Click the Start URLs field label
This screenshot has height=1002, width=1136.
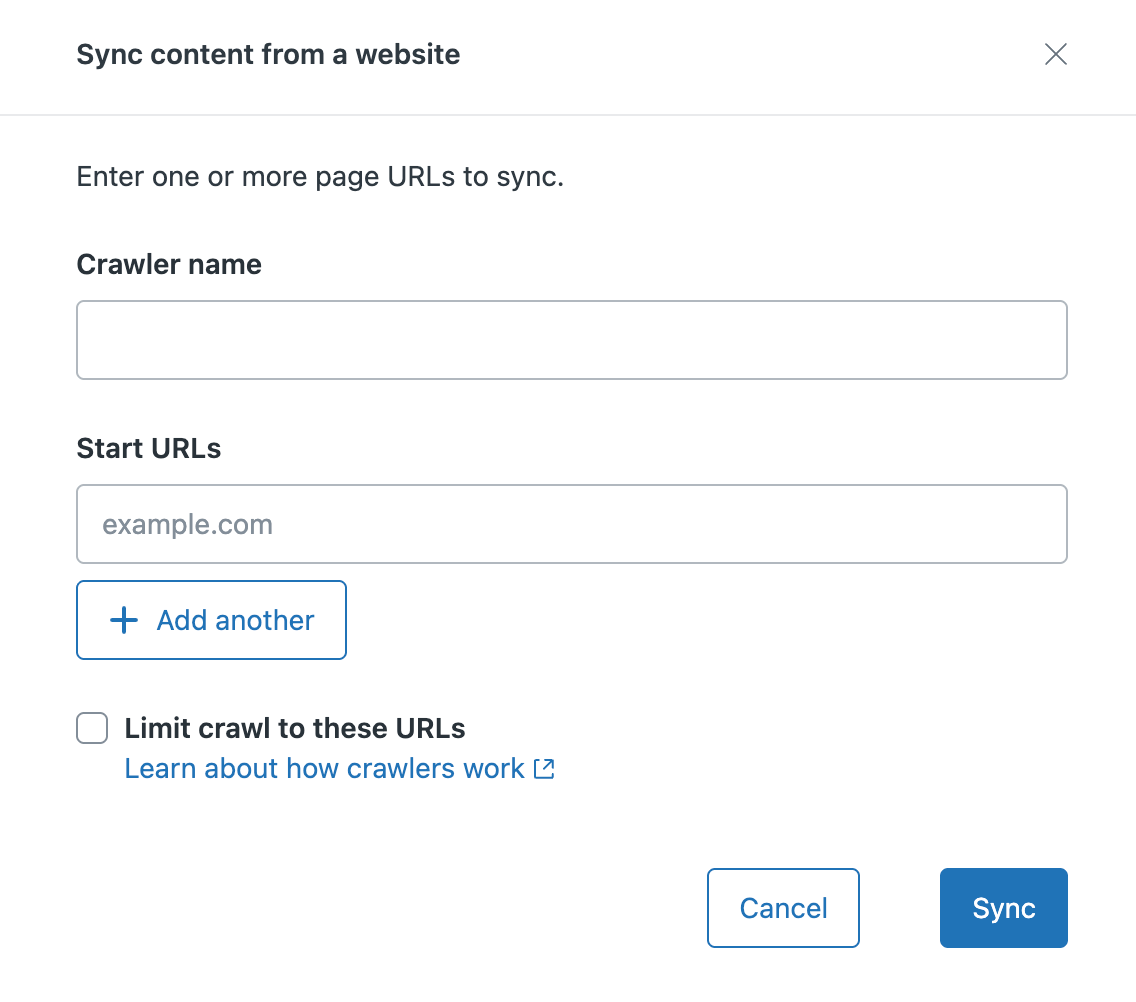coord(149,448)
